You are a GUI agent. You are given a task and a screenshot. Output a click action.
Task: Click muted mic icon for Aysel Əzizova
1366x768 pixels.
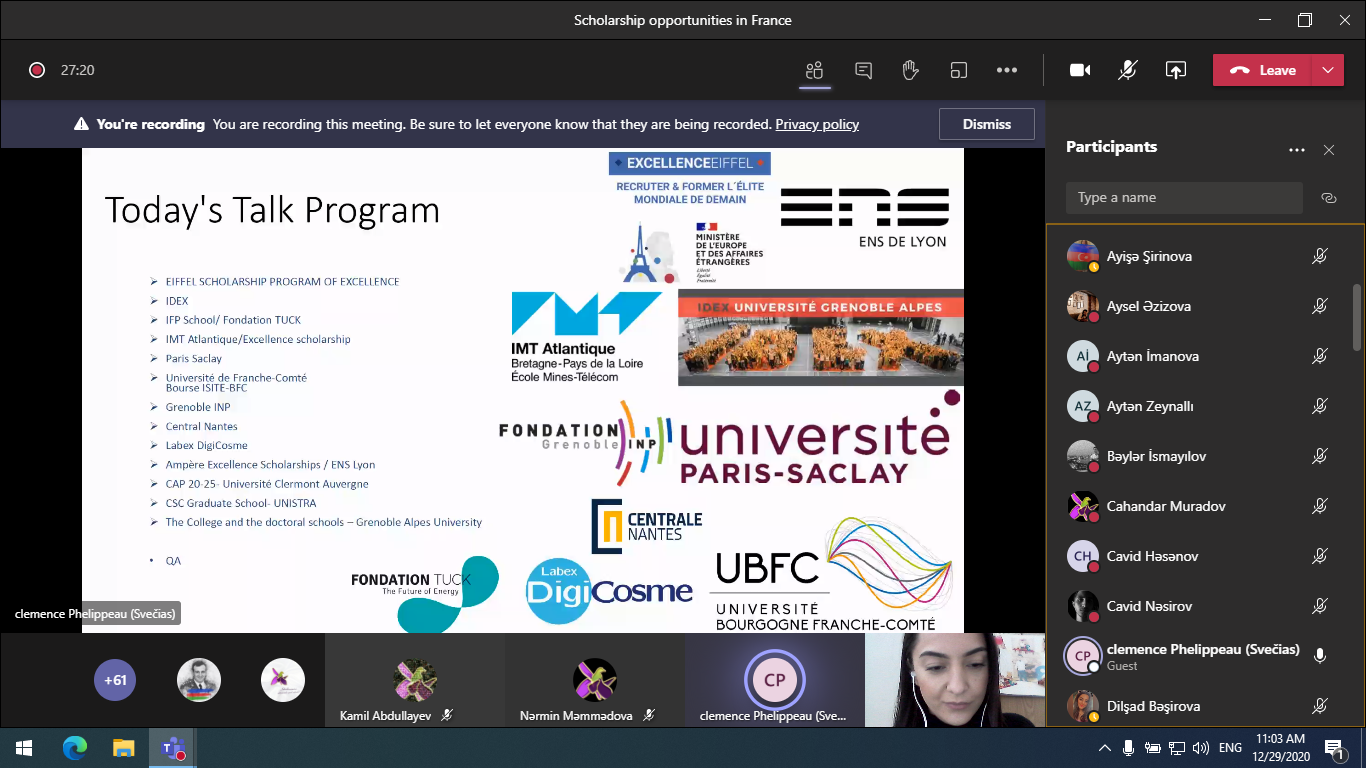click(x=1320, y=306)
